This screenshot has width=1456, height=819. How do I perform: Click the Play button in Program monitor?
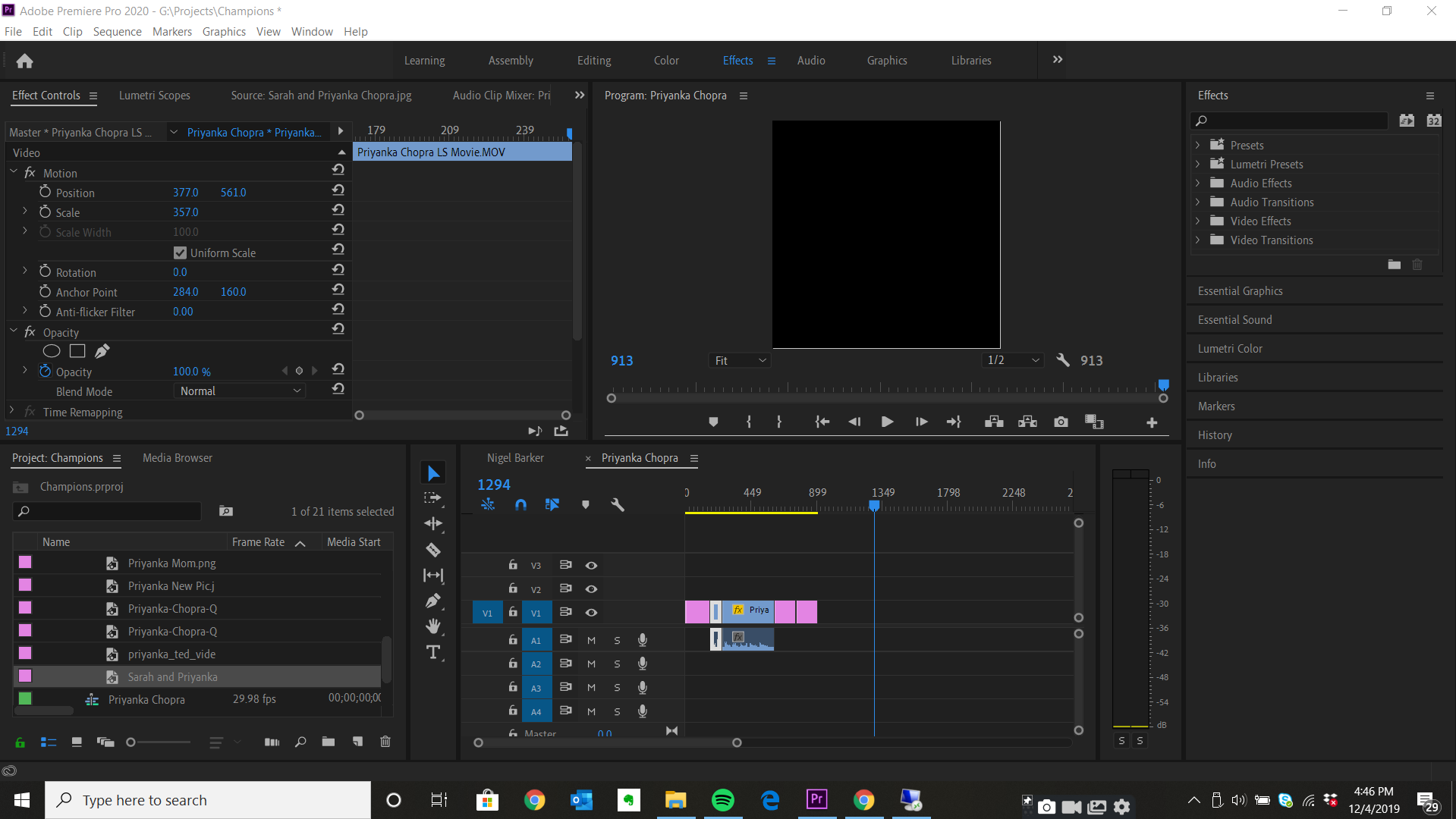tap(886, 422)
